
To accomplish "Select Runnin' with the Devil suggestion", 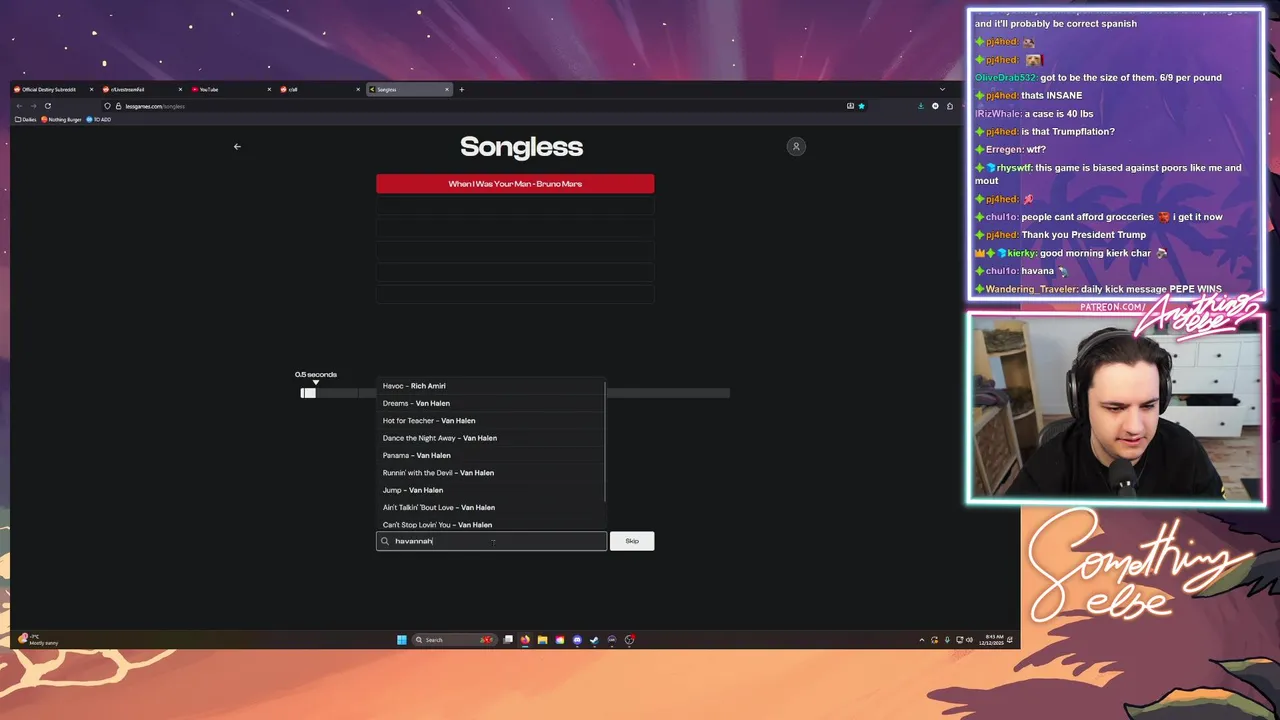I will 491,473.
